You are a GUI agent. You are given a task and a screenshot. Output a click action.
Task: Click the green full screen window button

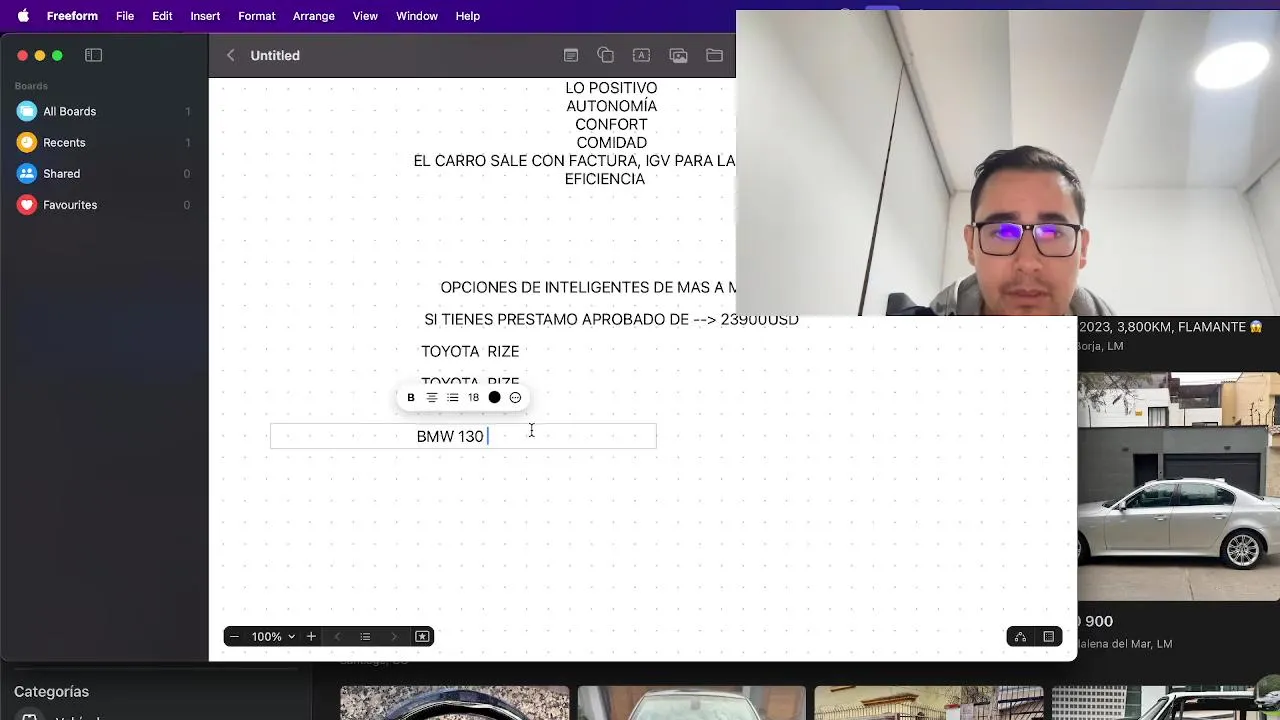58,56
